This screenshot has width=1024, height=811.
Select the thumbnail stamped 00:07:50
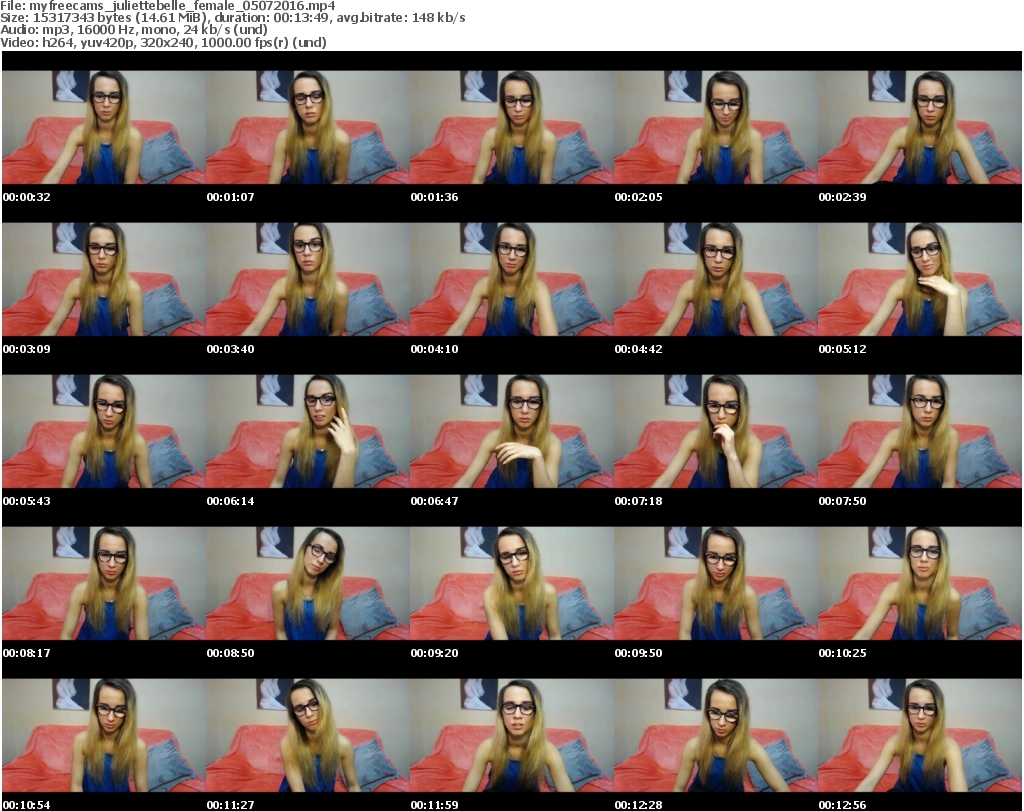click(920, 432)
